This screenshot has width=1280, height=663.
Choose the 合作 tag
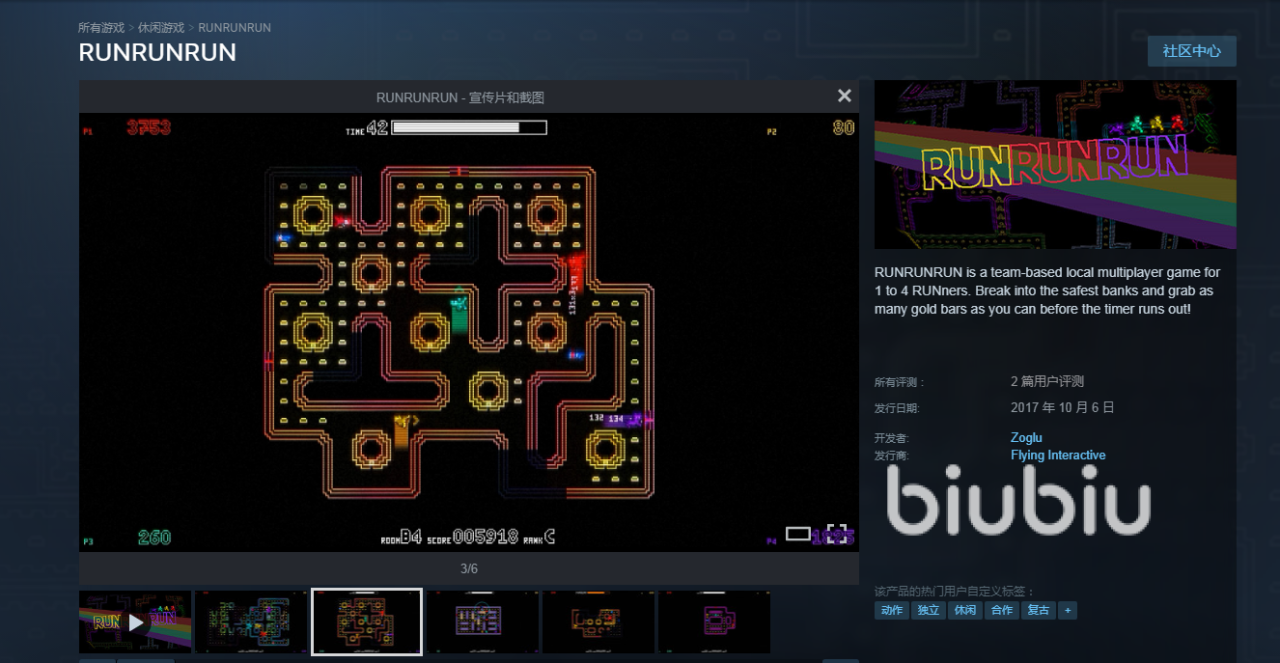(x=1001, y=610)
